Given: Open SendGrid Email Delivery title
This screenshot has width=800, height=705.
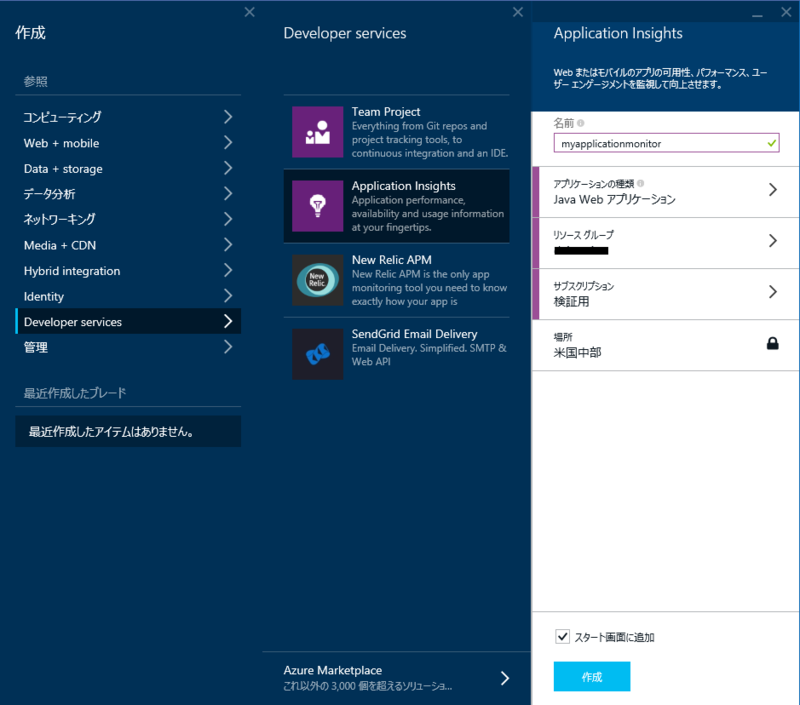Looking at the screenshot, I should coord(414,334).
